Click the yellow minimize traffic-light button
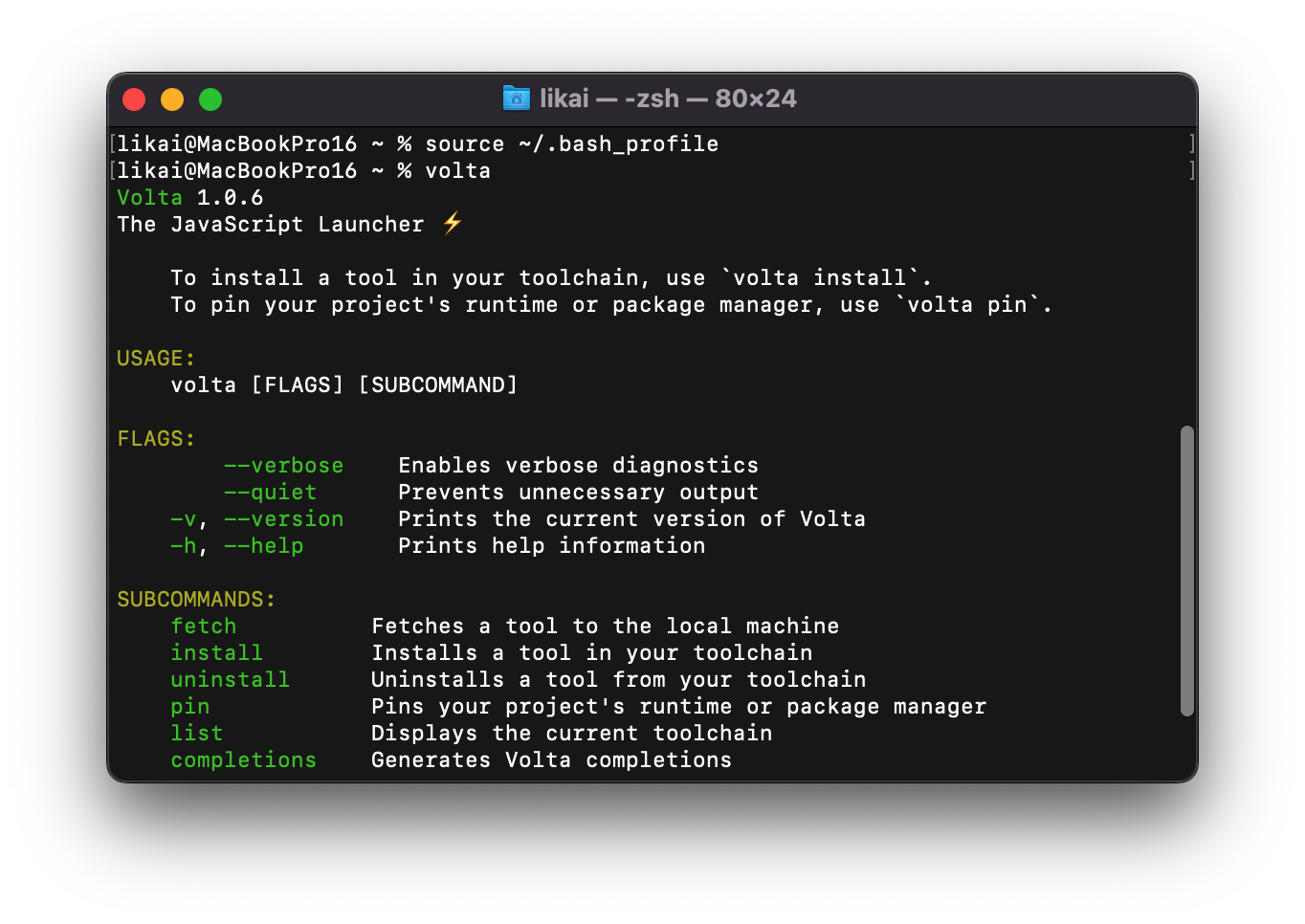 tap(172, 99)
